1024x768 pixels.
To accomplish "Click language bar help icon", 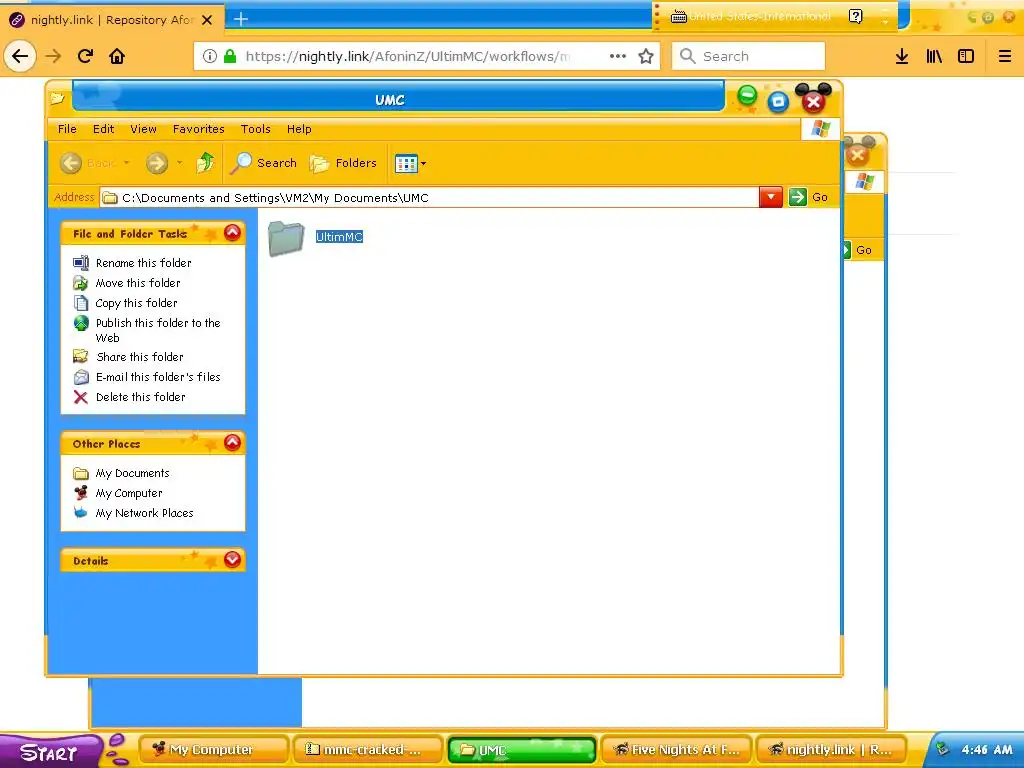I will tap(856, 16).
